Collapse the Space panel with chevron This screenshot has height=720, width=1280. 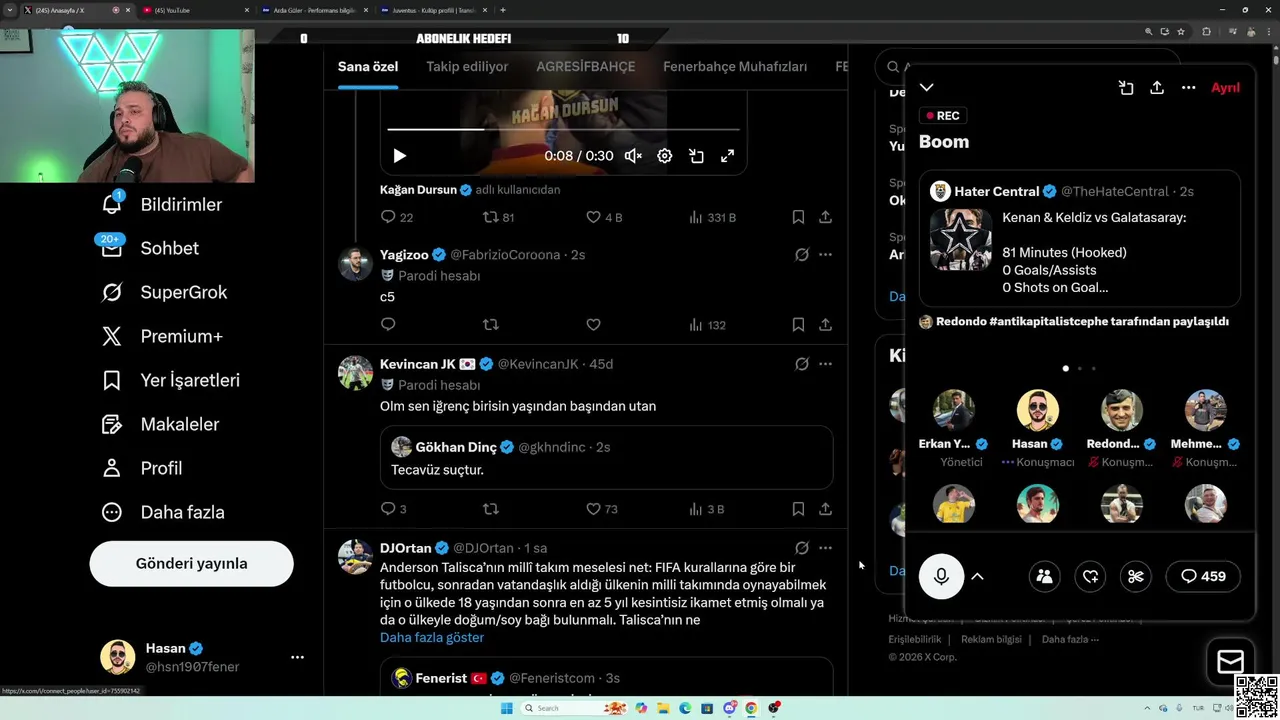(x=927, y=88)
